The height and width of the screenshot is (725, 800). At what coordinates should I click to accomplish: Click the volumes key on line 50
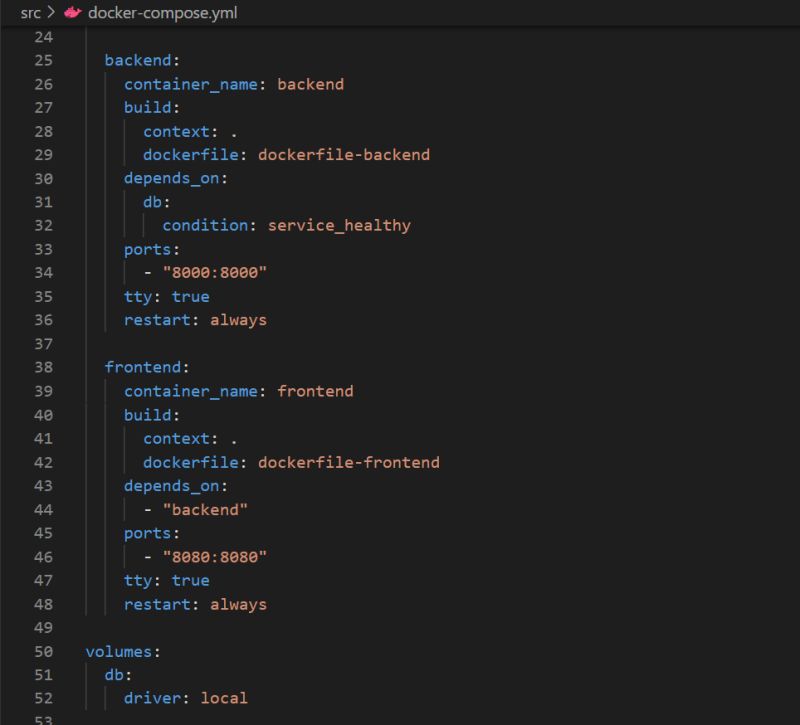click(x=120, y=651)
